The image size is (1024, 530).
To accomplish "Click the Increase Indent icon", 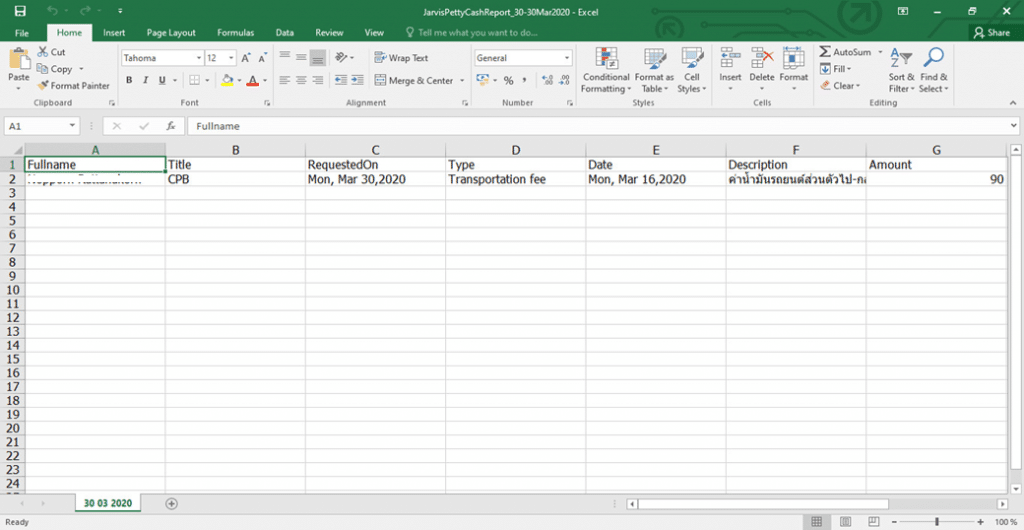I will pos(357,80).
